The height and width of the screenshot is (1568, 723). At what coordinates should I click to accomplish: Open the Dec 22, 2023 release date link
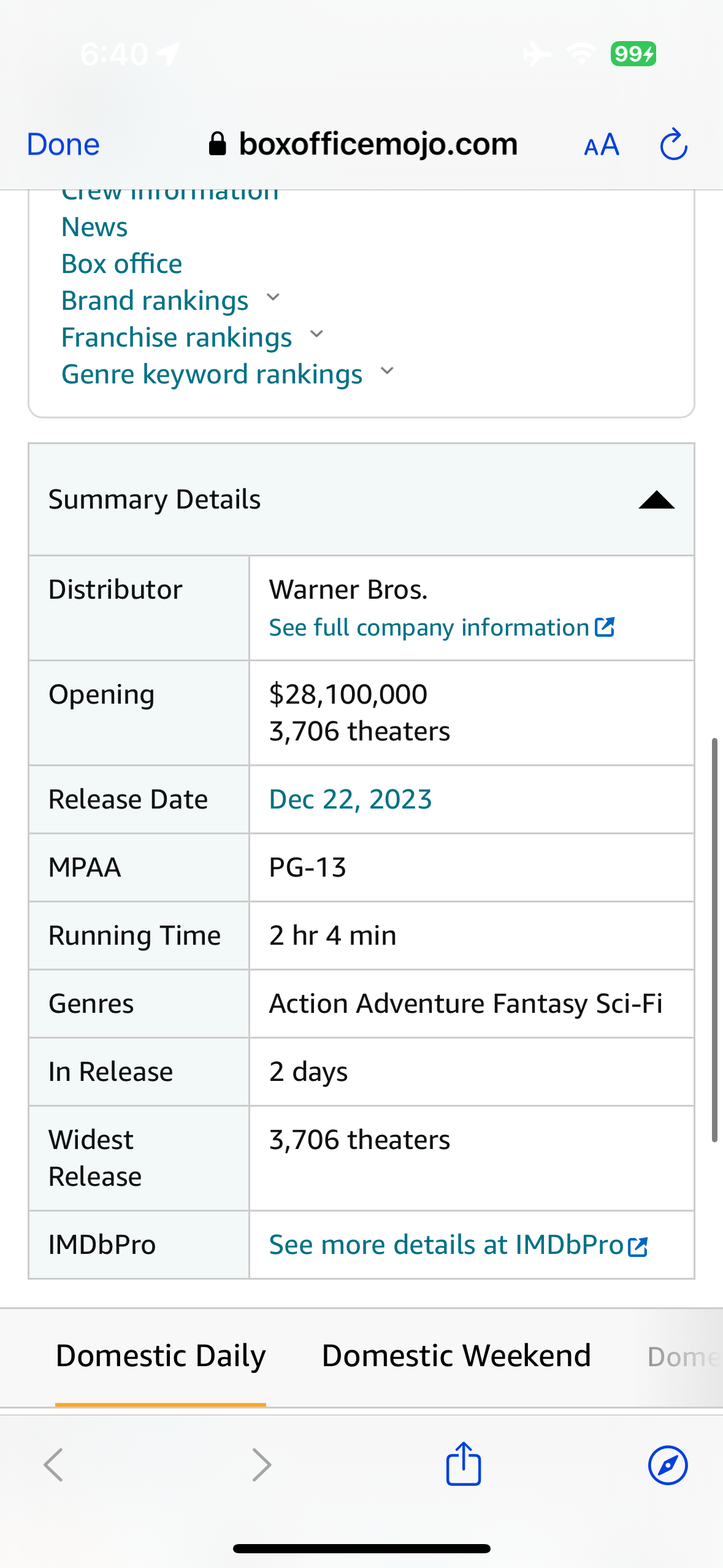click(351, 799)
